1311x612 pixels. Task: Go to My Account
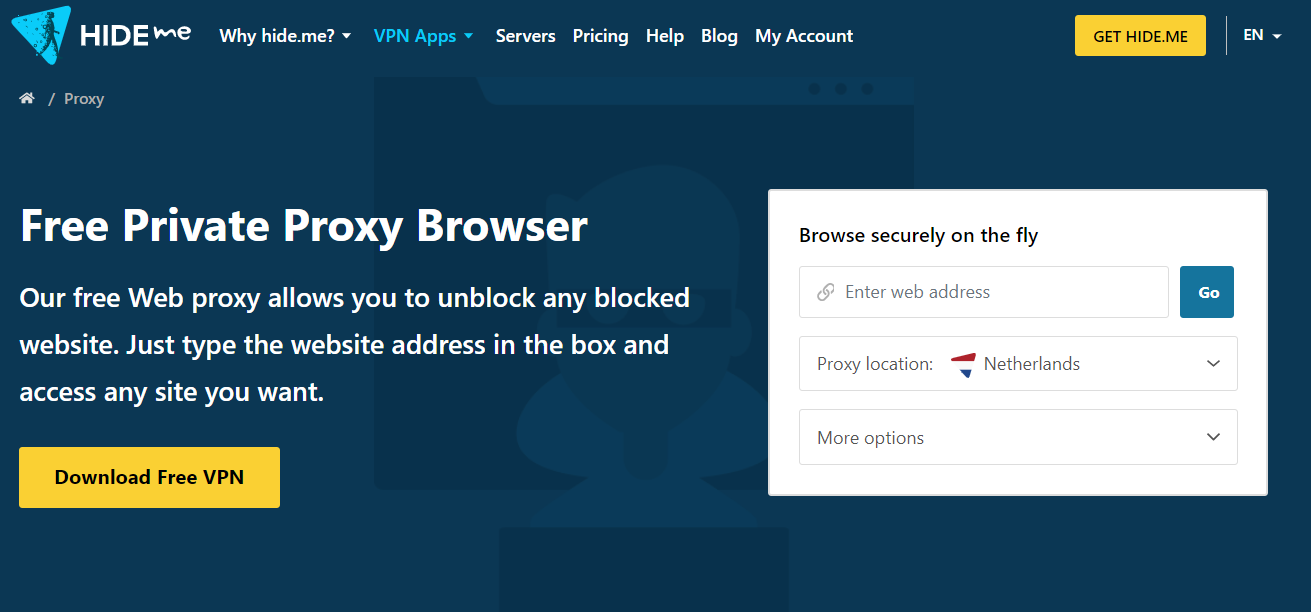(x=804, y=36)
